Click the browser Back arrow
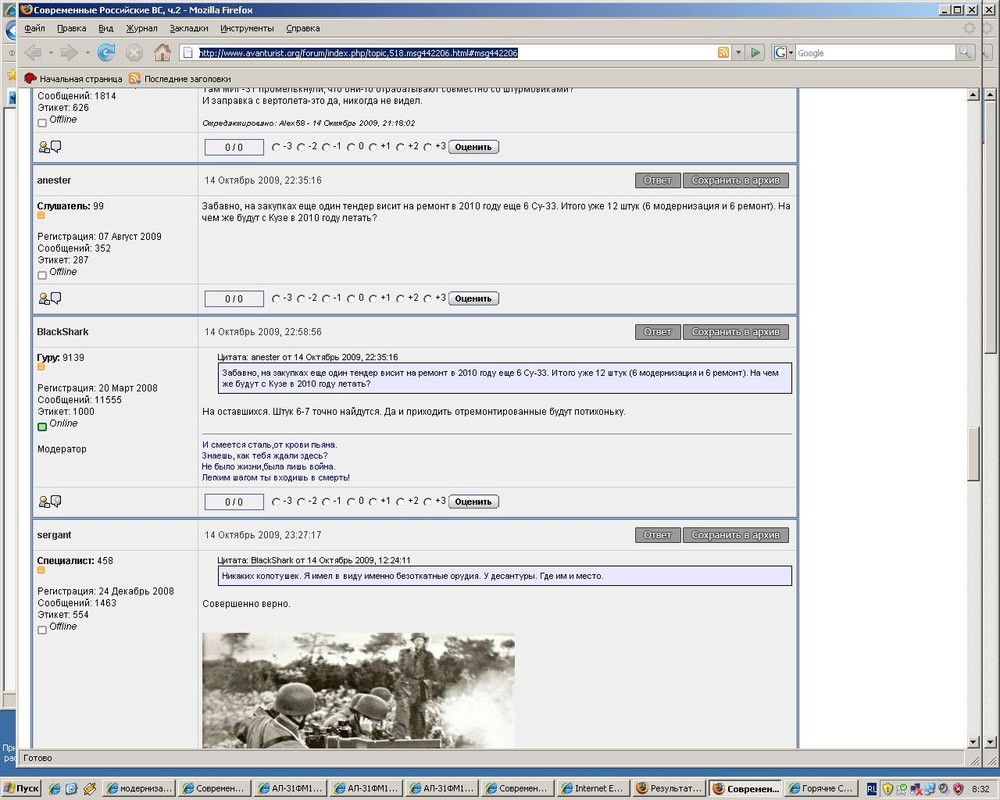This screenshot has width=1000, height=800. coord(33,53)
